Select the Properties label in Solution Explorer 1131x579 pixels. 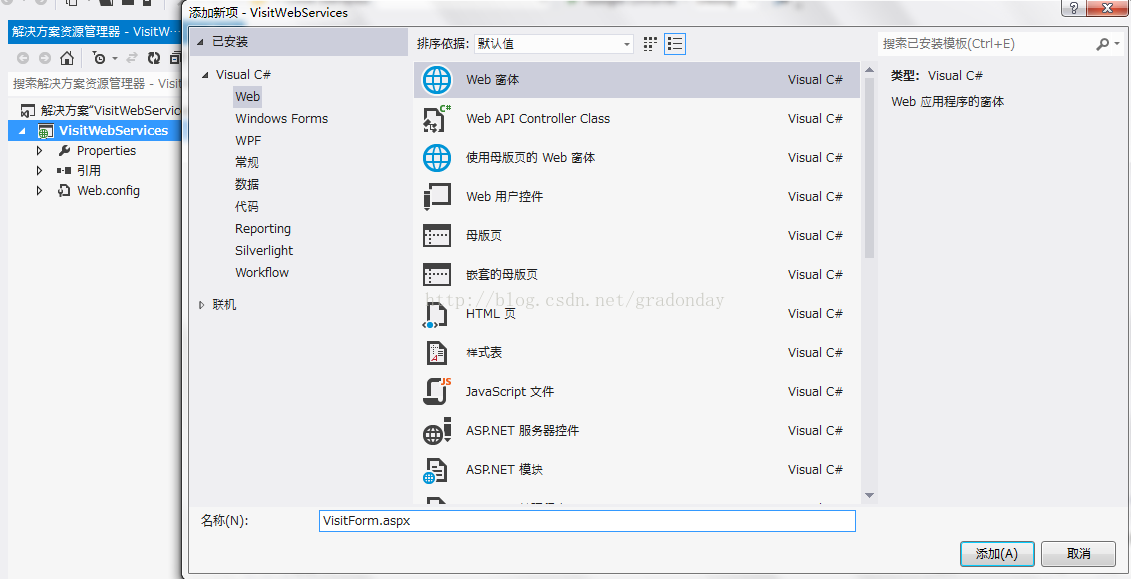[106, 151]
